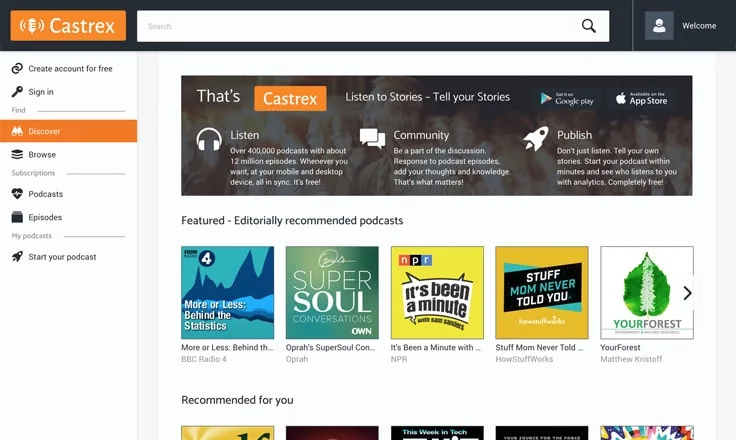Show next featured podcasts with arrow
The width and height of the screenshot is (736, 440).
[687, 293]
